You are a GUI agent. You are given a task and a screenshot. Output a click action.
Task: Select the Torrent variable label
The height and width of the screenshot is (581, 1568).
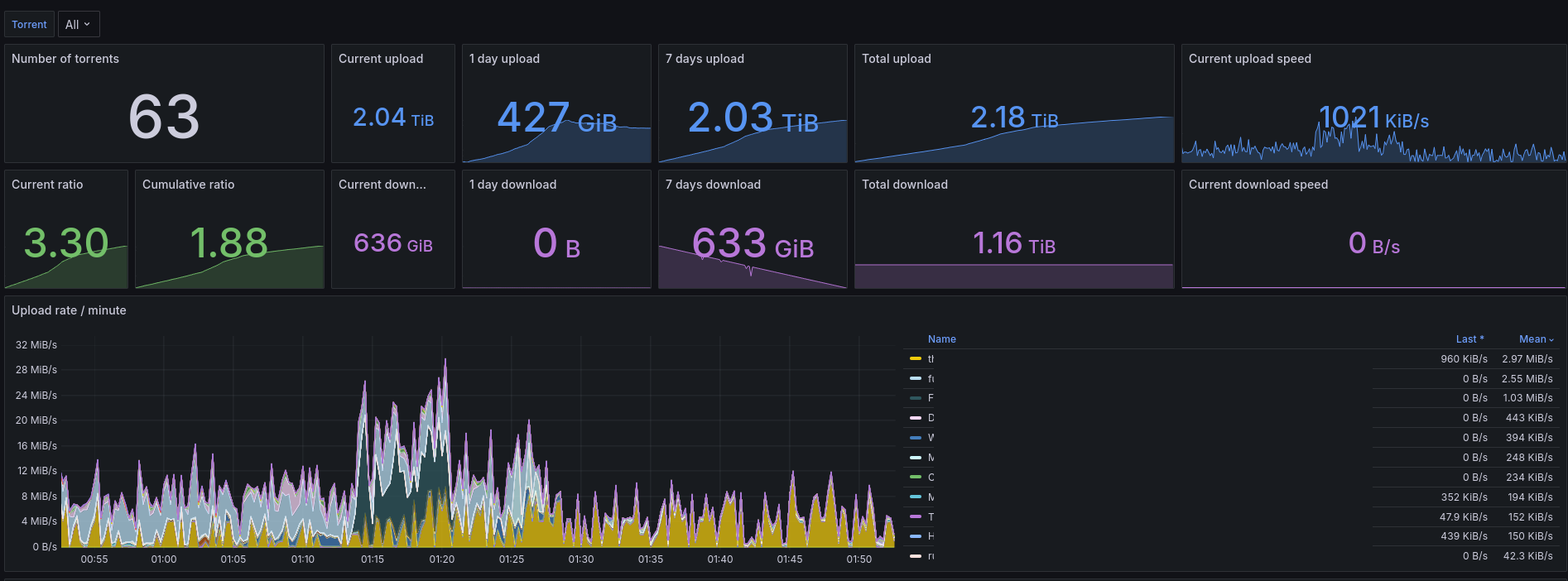coord(29,24)
